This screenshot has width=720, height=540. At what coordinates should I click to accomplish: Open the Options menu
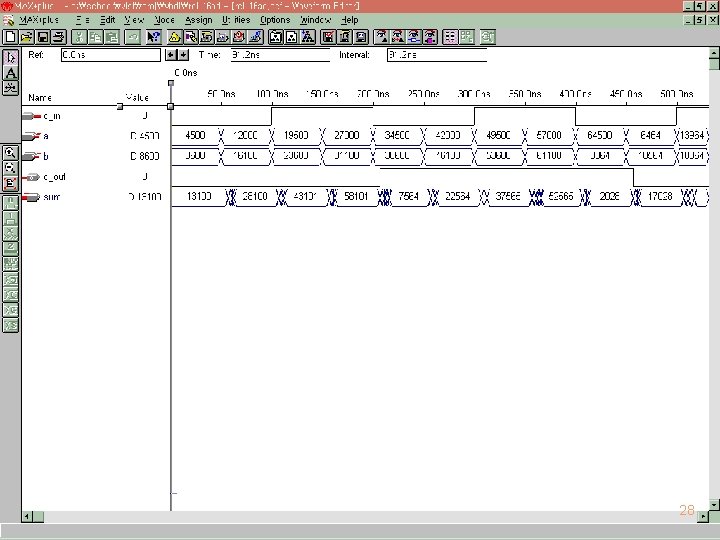[275, 20]
